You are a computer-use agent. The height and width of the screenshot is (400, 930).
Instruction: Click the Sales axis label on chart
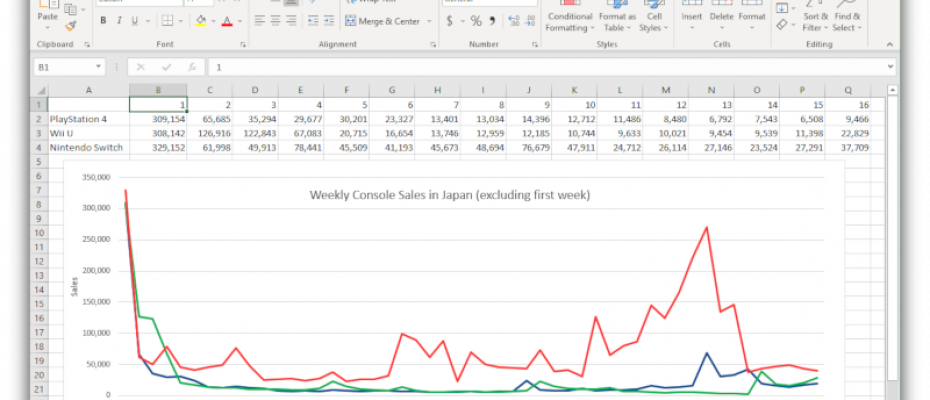[75, 287]
